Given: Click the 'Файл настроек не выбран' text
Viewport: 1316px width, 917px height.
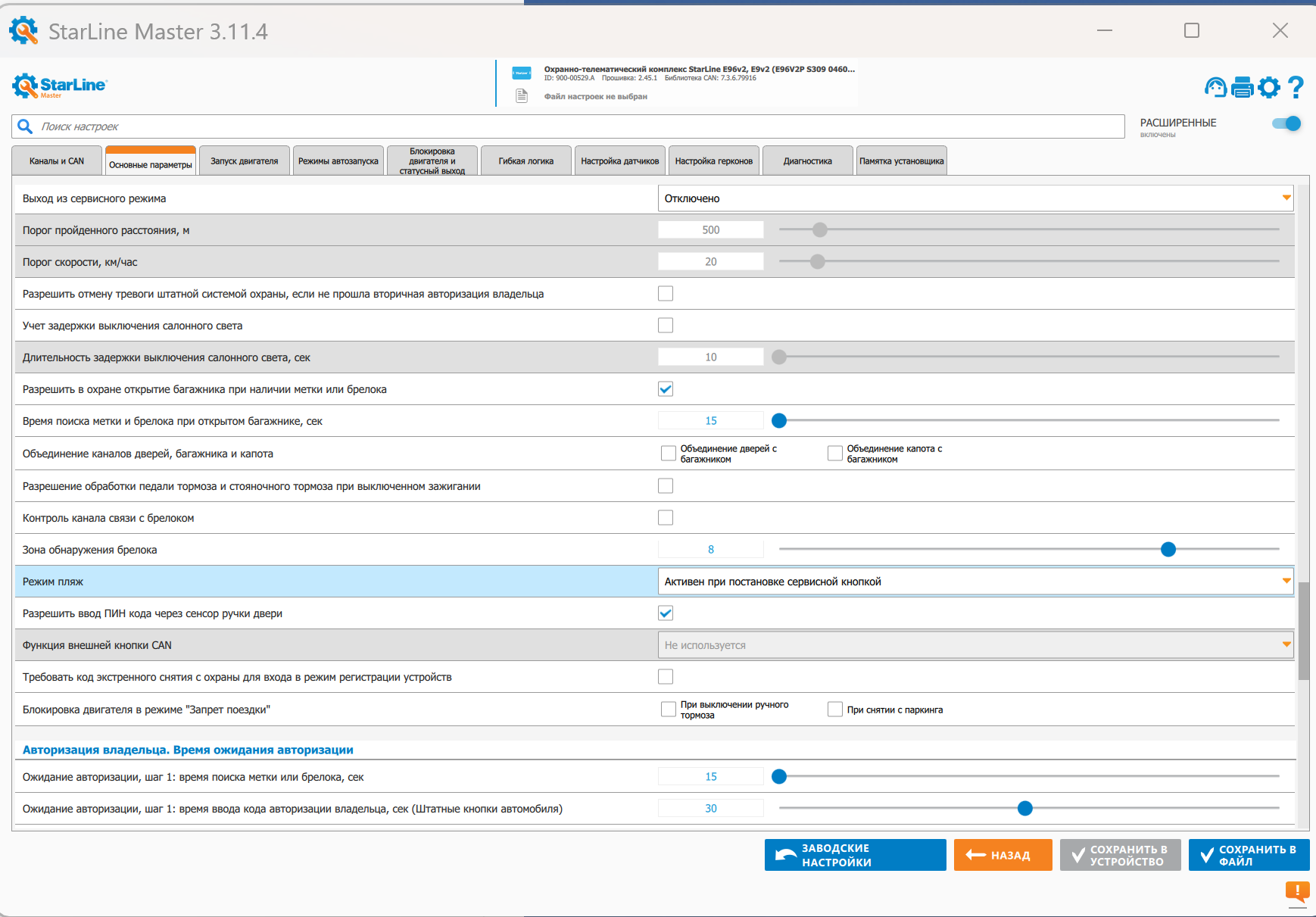Looking at the screenshot, I should 596,97.
